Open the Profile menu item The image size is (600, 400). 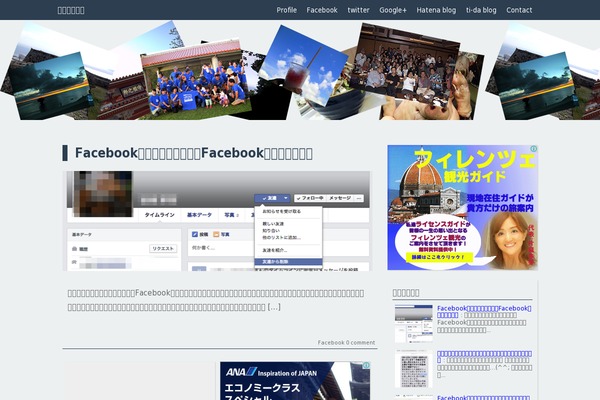point(286,10)
